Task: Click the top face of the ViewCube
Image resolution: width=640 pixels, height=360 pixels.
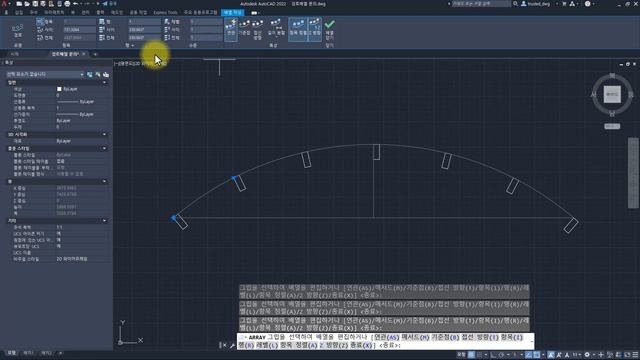Action: pyautogui.click(x=612, y=94)
